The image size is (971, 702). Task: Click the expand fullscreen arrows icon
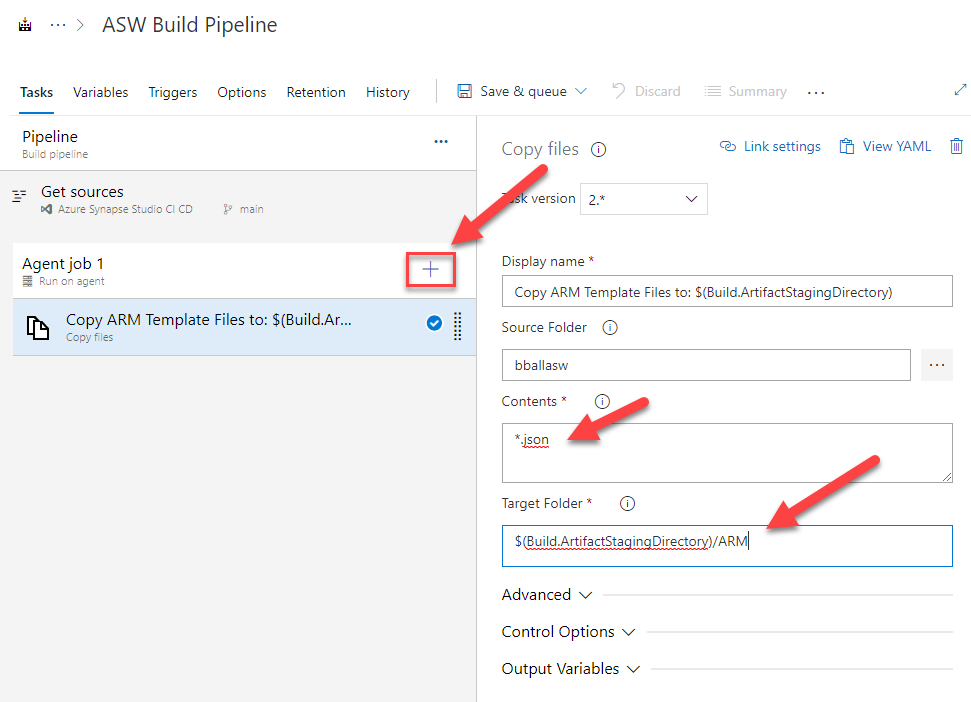960,90
